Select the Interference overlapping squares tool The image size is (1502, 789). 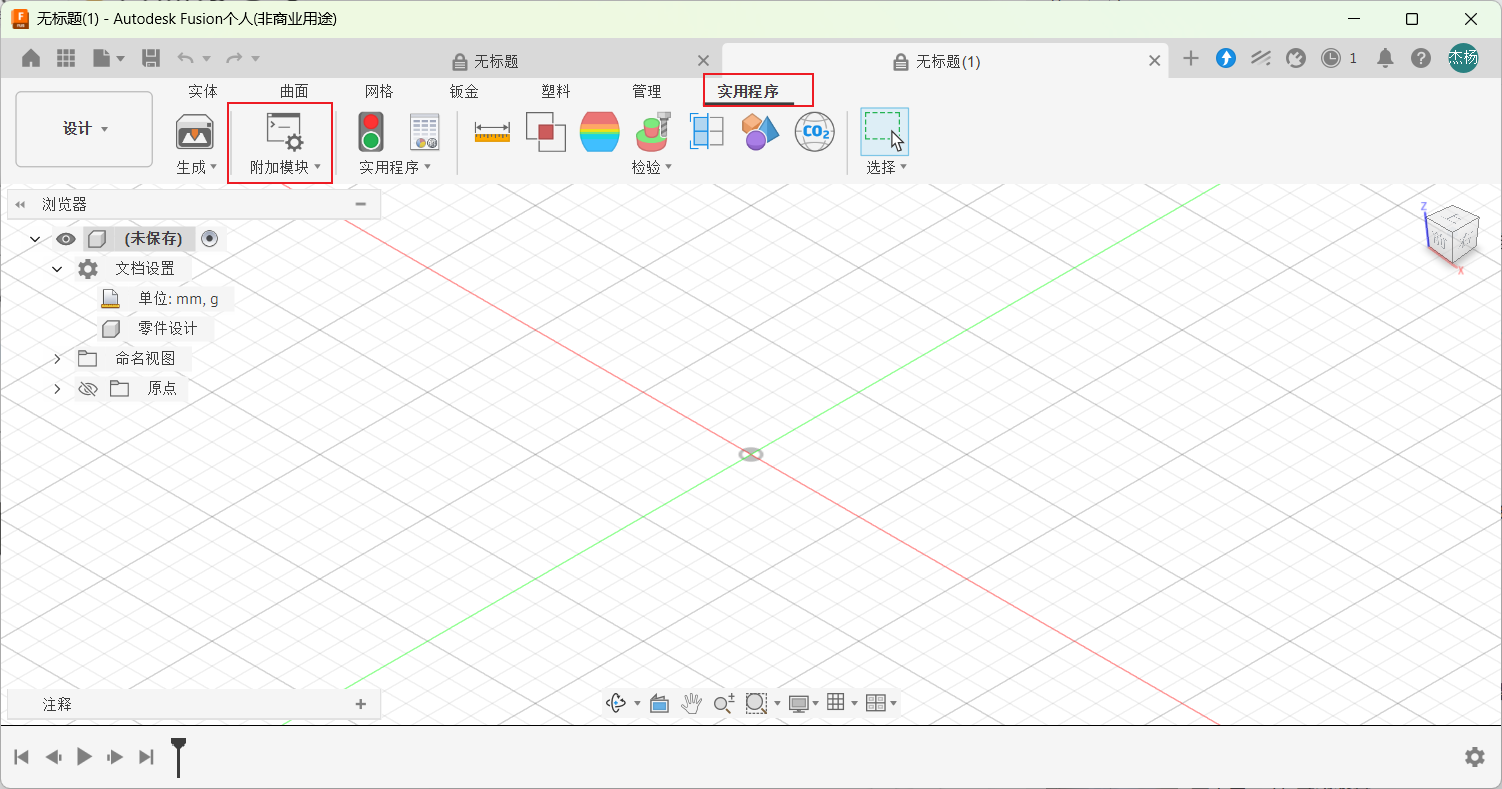(x=546, y=132)
